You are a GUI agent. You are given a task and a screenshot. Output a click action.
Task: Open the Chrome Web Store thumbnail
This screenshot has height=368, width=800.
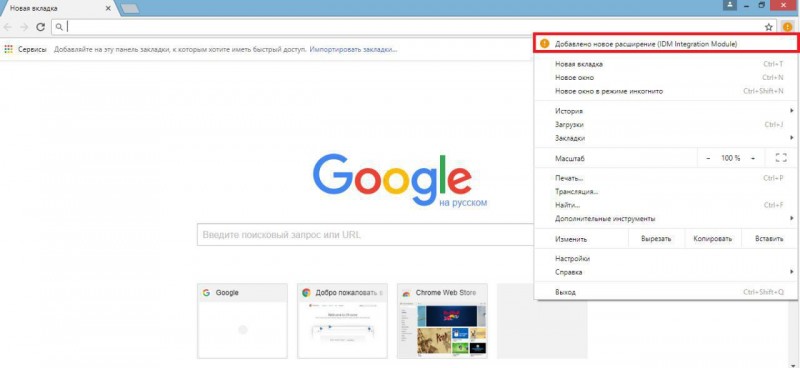pyautogui.click(x=442, y=321)
